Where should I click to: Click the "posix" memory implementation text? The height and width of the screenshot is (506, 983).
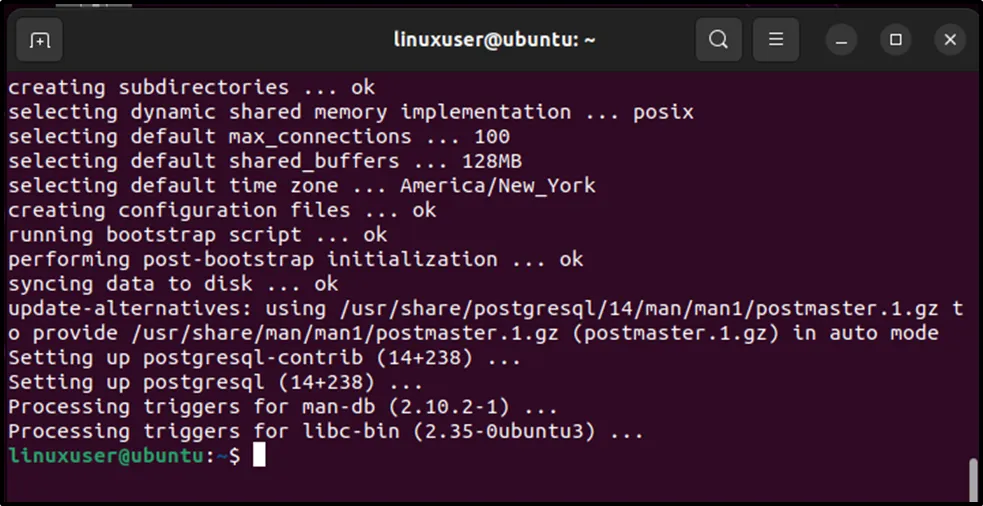coord(663,112)
